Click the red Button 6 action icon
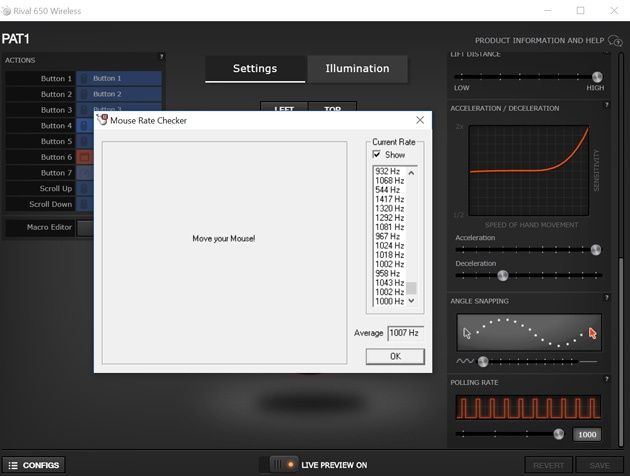Viewport: 630px width, 476px height. pyautogui.click(x=85, y=157)
